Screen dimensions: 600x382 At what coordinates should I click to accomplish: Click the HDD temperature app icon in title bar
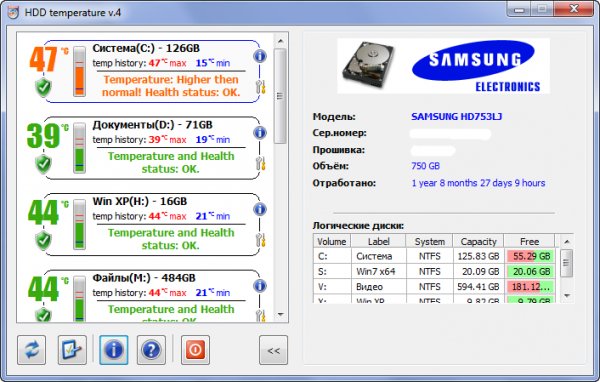click(x=13, y=12)
